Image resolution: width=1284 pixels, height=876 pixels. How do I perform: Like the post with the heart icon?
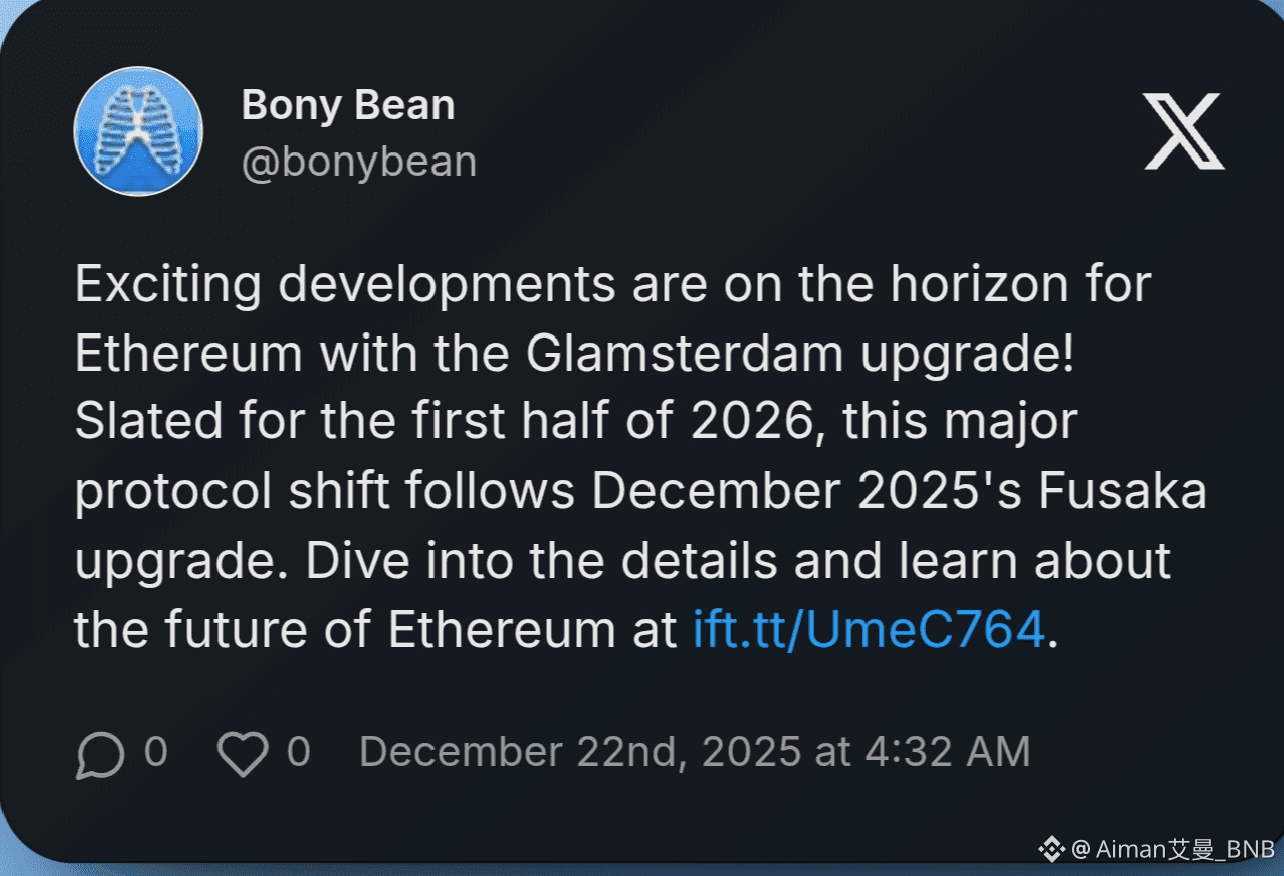[x=243, y=754]
